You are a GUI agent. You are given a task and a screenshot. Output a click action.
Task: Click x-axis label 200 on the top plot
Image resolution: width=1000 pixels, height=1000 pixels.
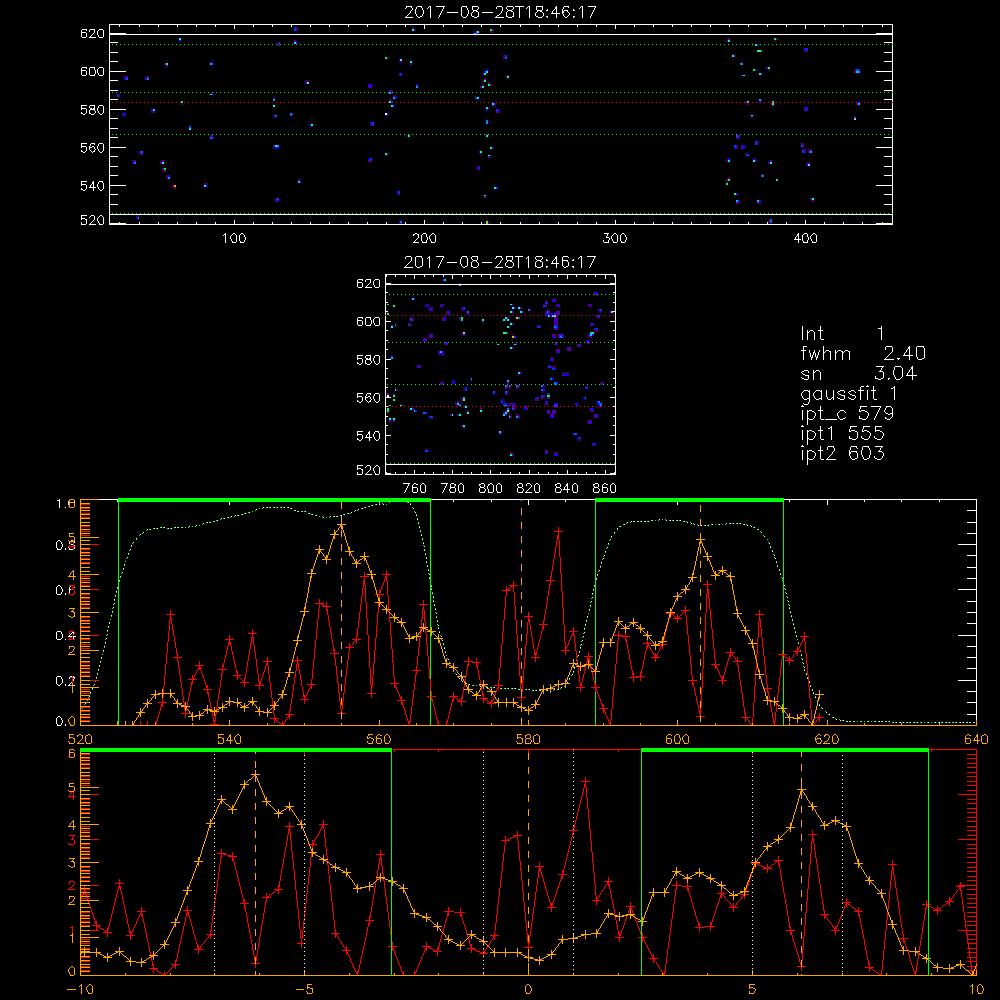424,239
